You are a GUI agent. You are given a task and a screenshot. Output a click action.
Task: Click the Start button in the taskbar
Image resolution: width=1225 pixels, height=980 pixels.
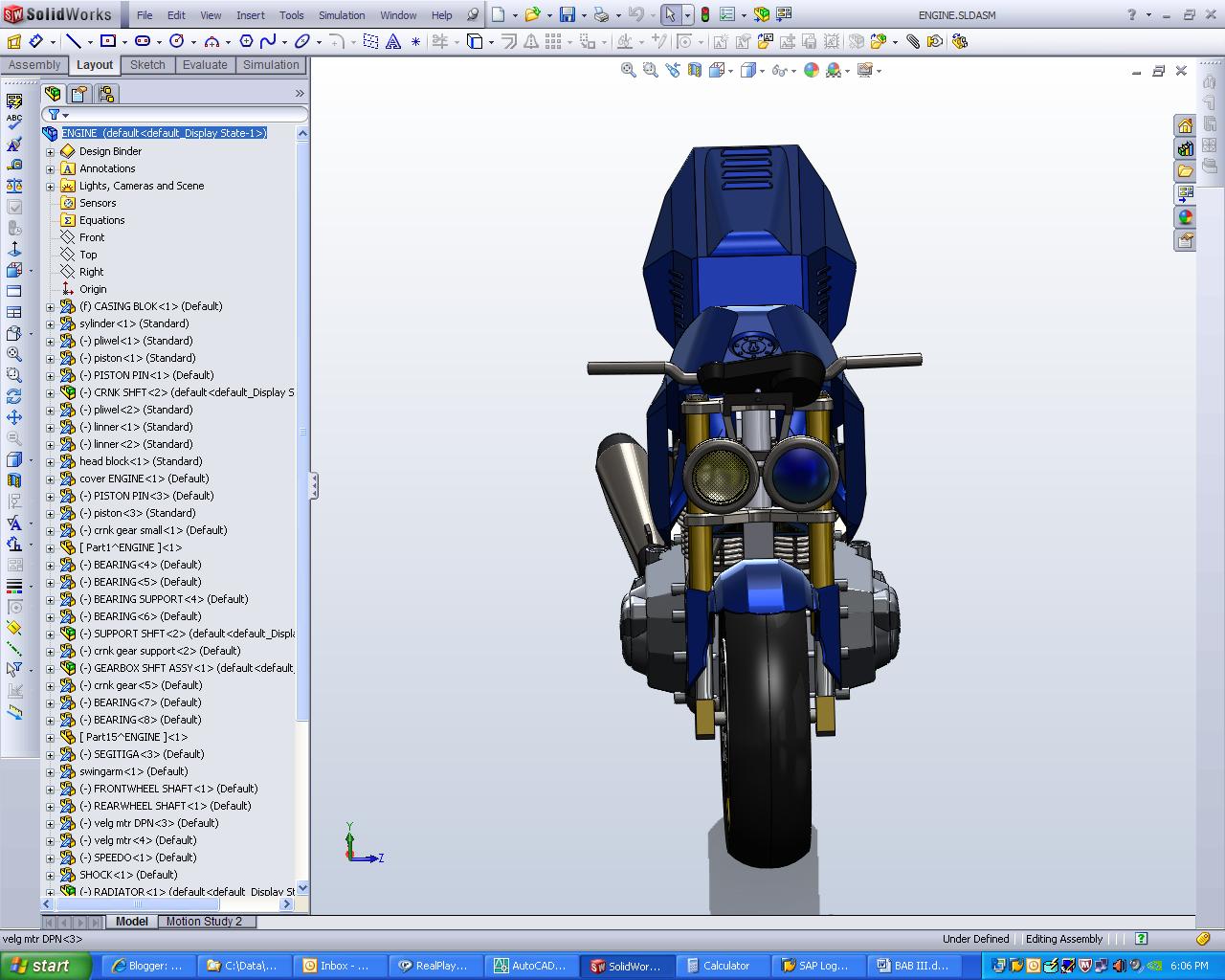tap(43, 966)
